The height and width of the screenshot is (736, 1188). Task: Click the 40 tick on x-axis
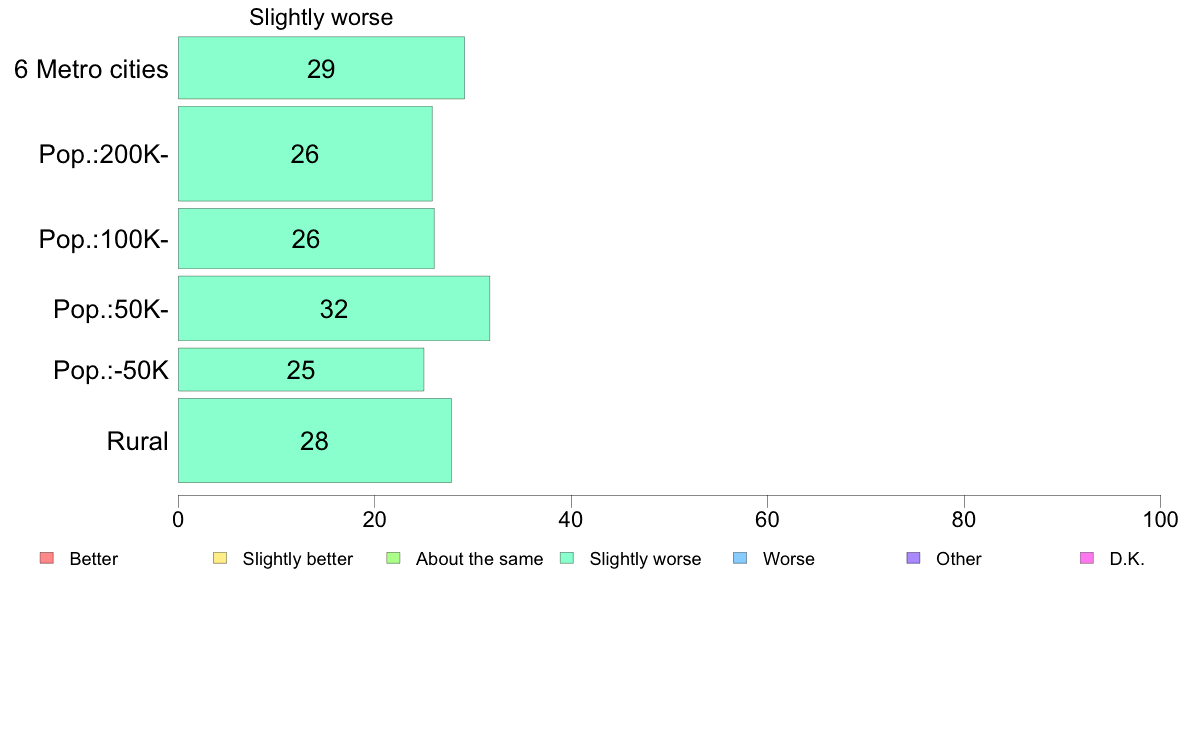[571, 519]
